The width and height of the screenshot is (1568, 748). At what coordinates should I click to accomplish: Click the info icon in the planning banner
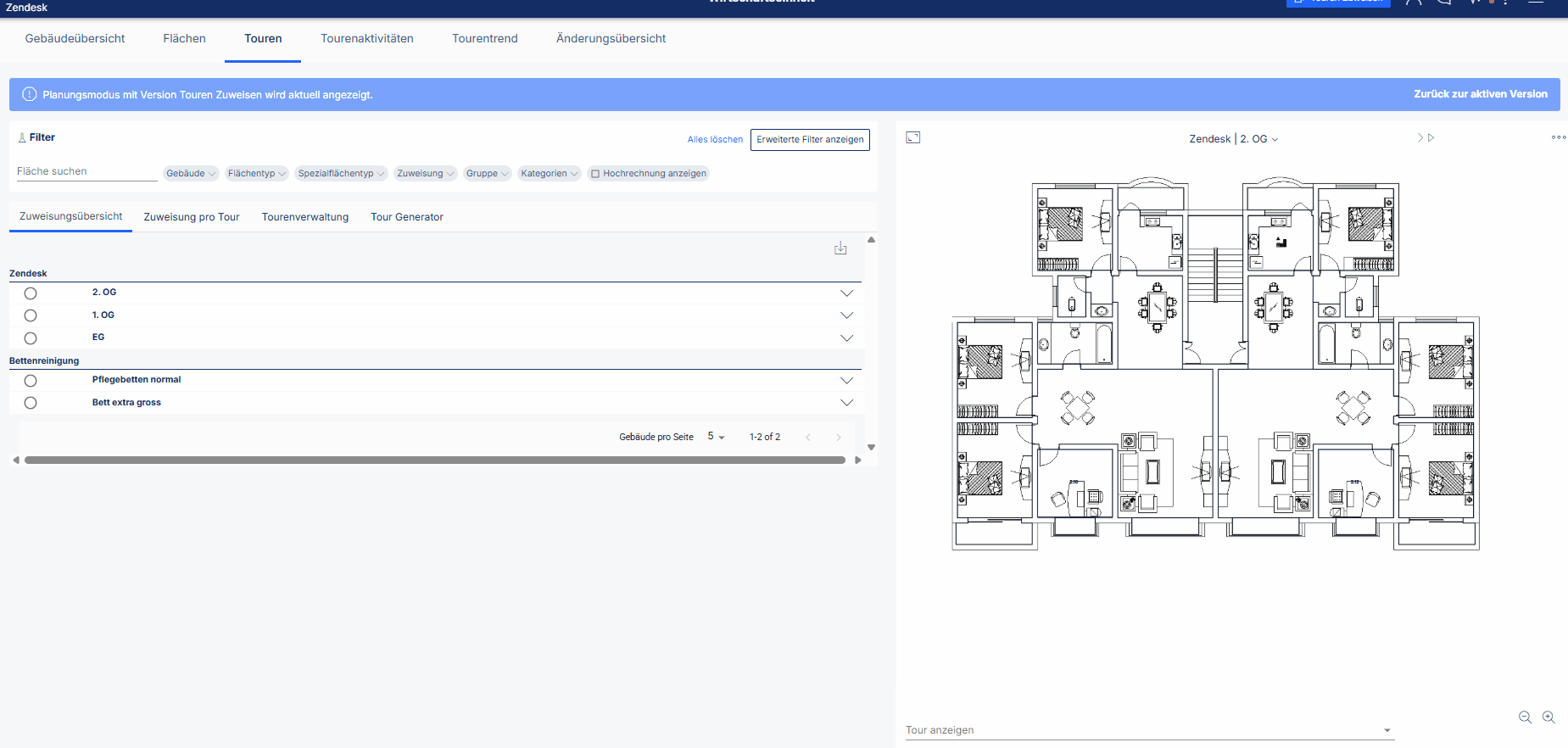30,94
